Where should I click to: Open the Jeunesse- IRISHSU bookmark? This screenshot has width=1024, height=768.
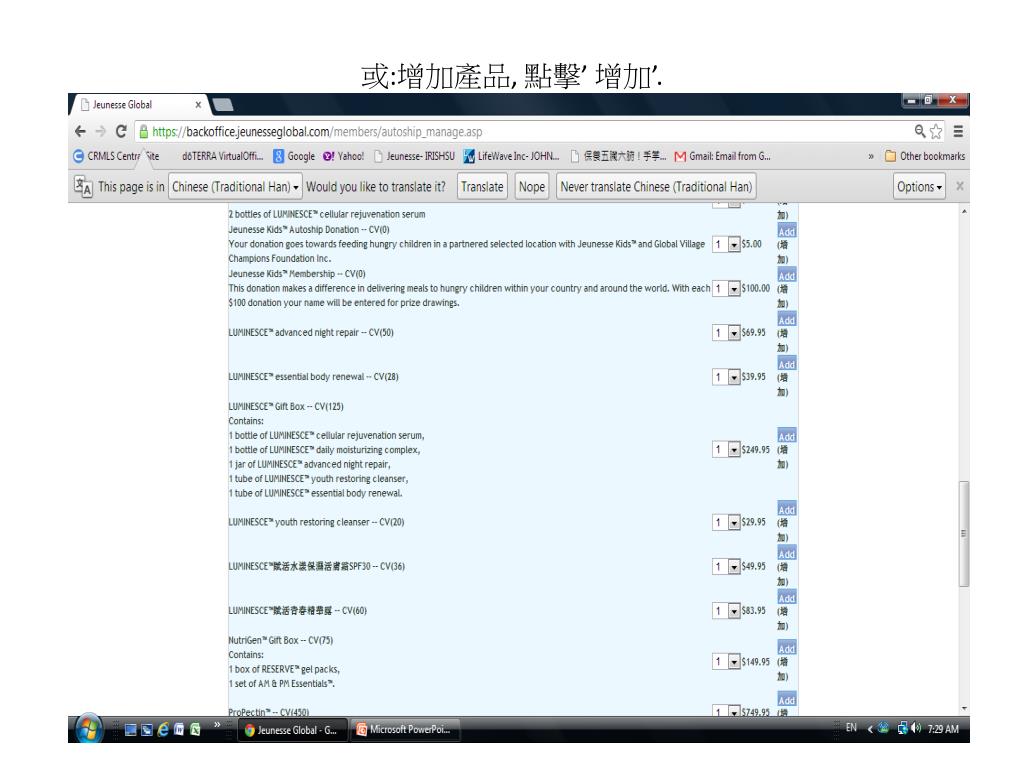414,156
